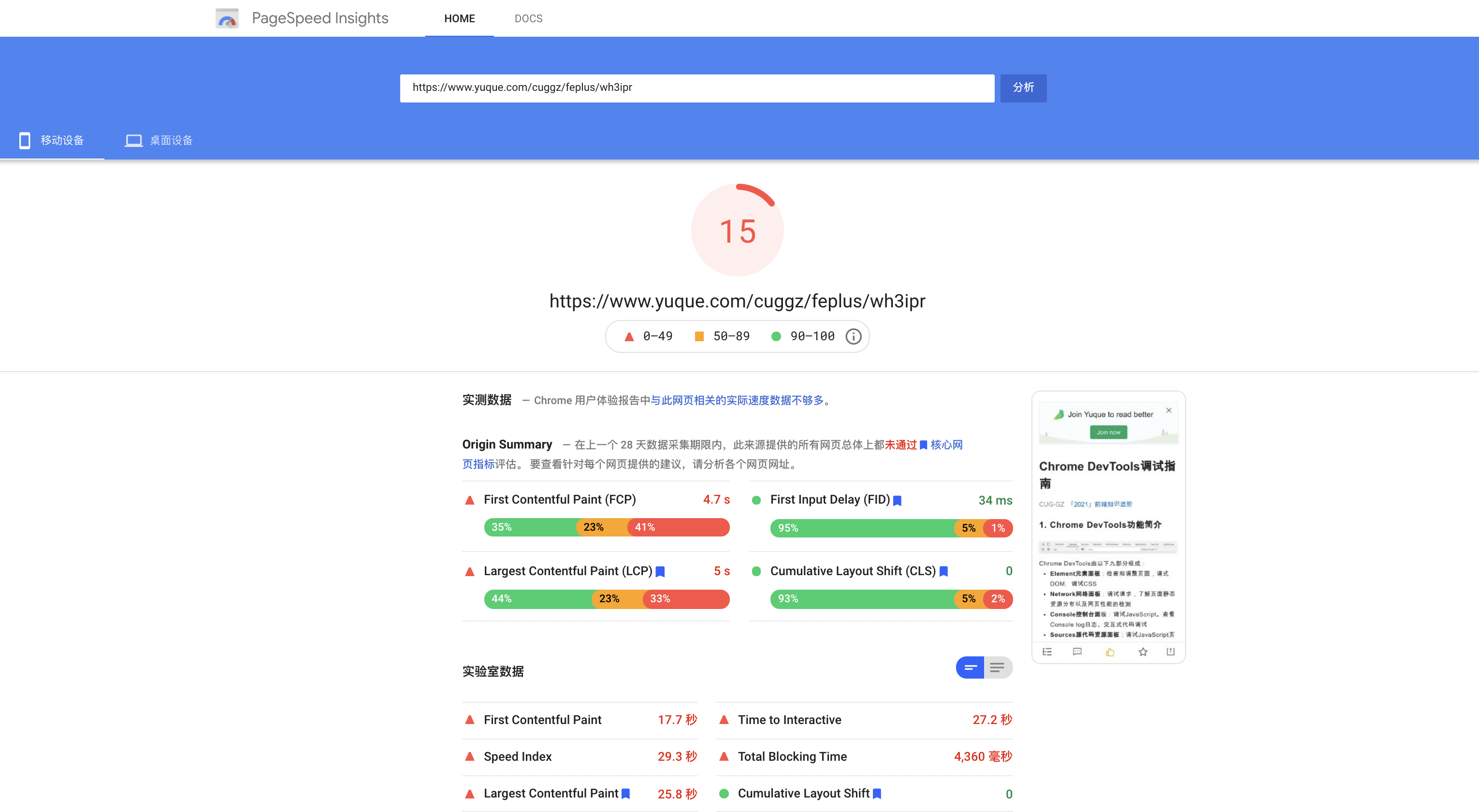This screenshot has width=1479, height=812.
Task: Open the HOME tab
Action: click(x=459, y=18)
